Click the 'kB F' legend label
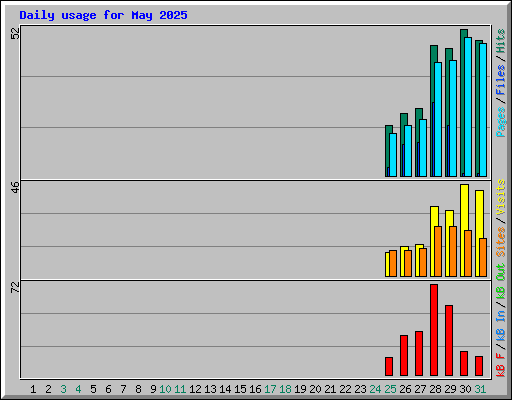Viewport: 512px width, 400px height. coord(501,365)
